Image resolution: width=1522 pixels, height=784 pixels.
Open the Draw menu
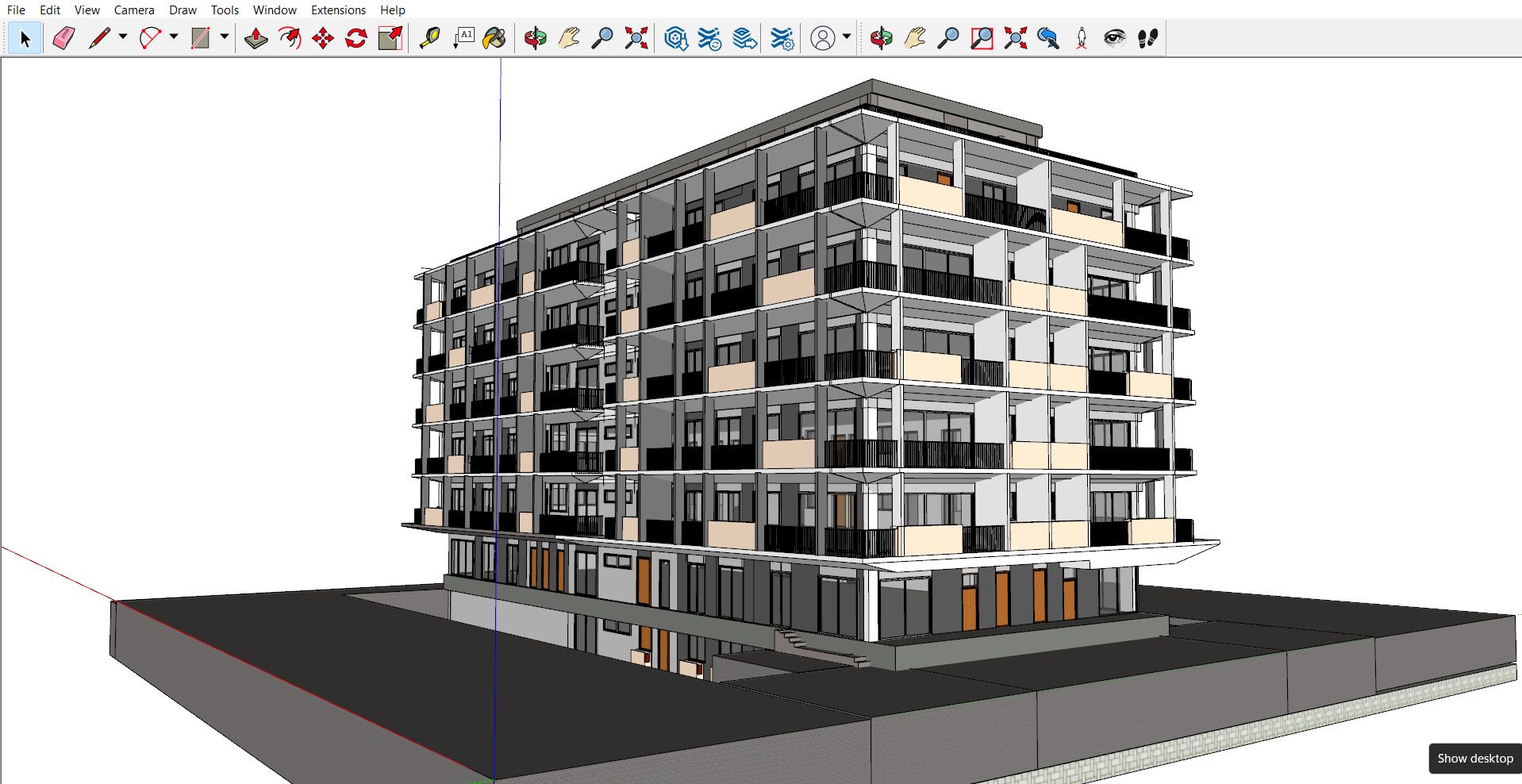click(183, 10)
